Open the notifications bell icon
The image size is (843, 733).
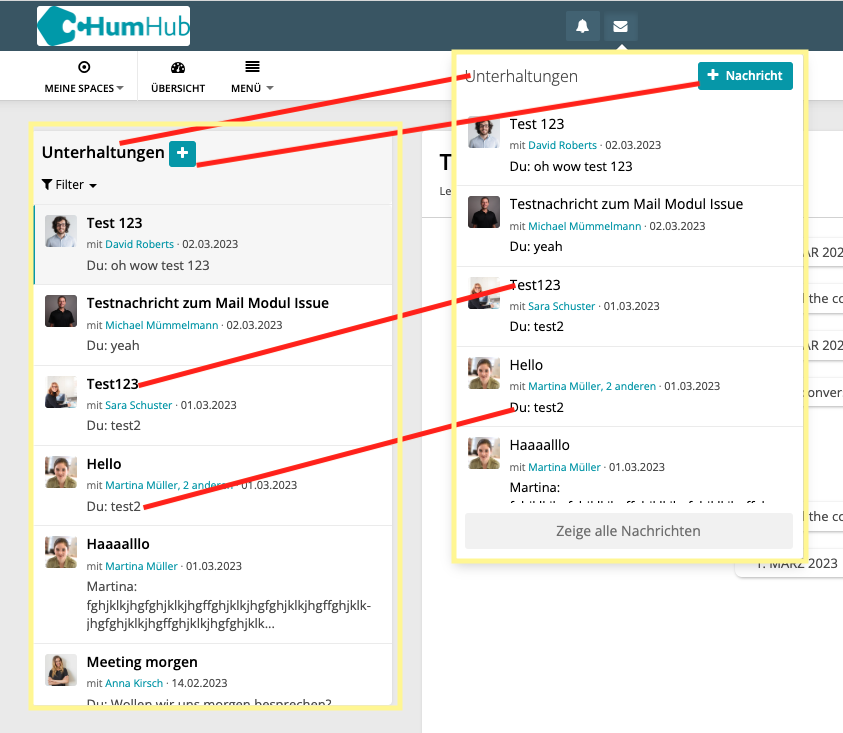(x=583, y=26)
